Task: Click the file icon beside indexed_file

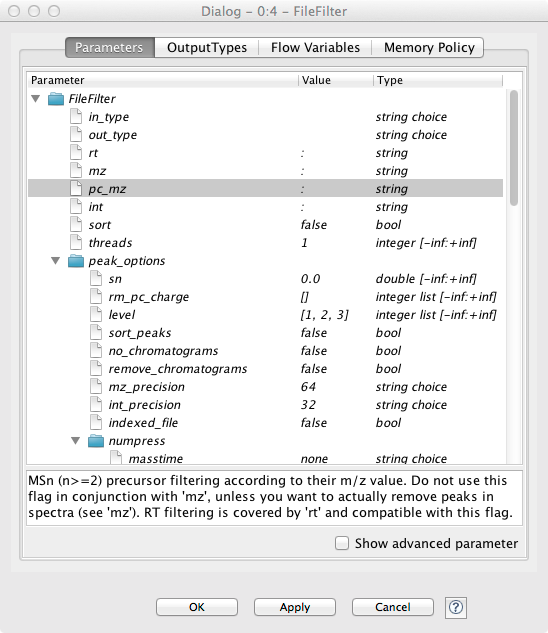Action: 96,422
